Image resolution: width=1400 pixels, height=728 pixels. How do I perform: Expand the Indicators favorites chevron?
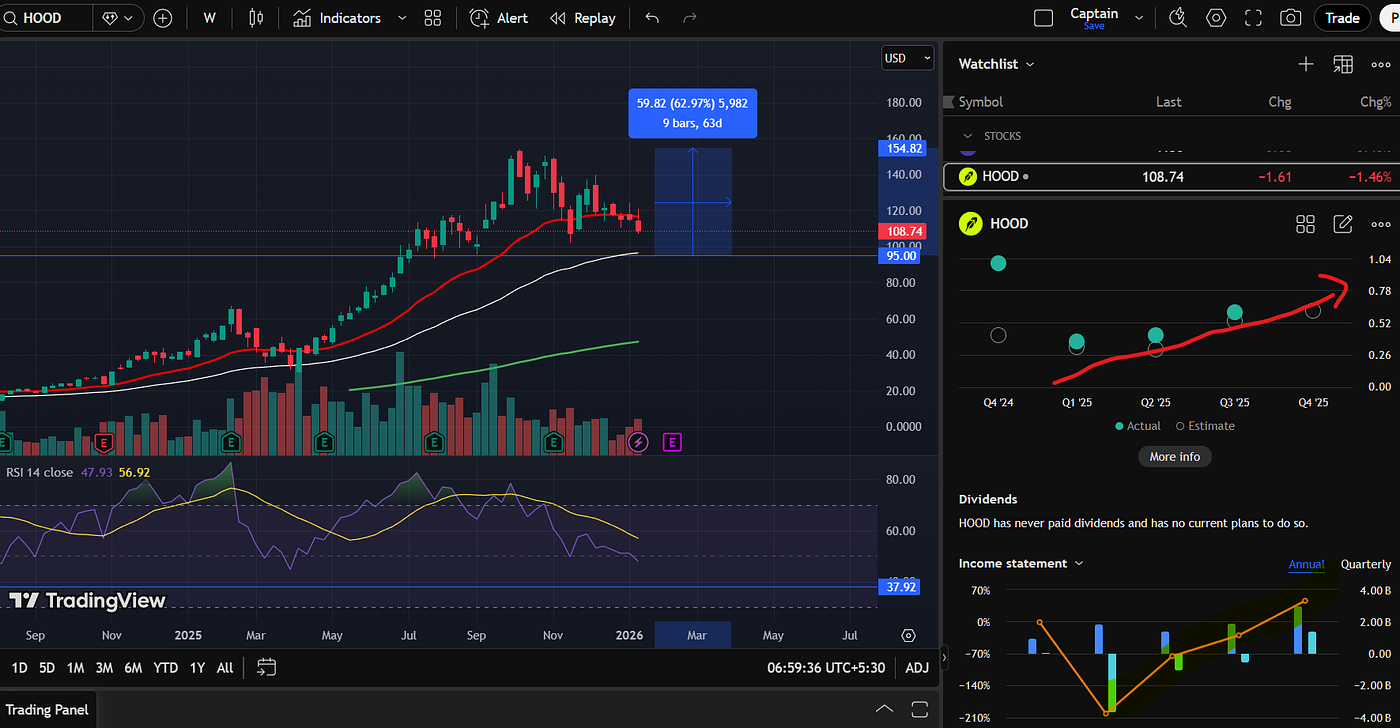point(402,18)
